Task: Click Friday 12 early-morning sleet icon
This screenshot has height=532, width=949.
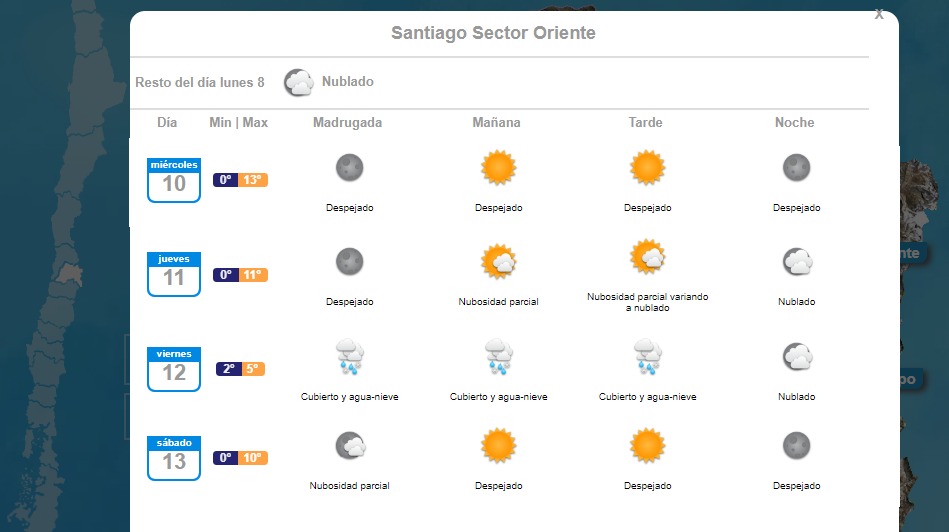Action: tap(349, 356)
